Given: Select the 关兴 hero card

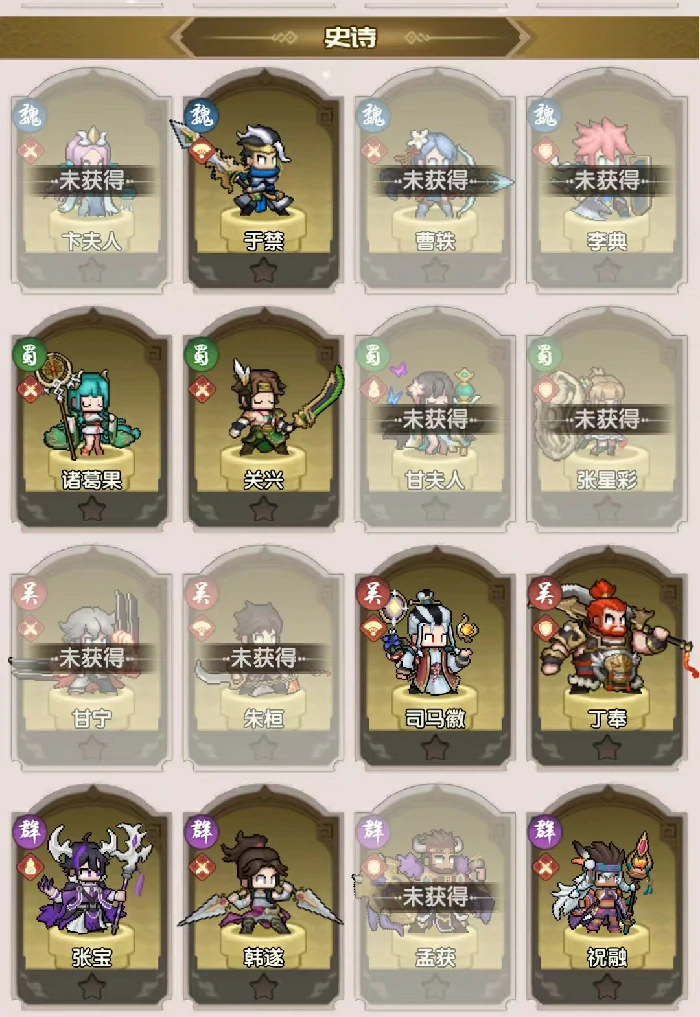Looking at the screenshot, I should 263,417.
